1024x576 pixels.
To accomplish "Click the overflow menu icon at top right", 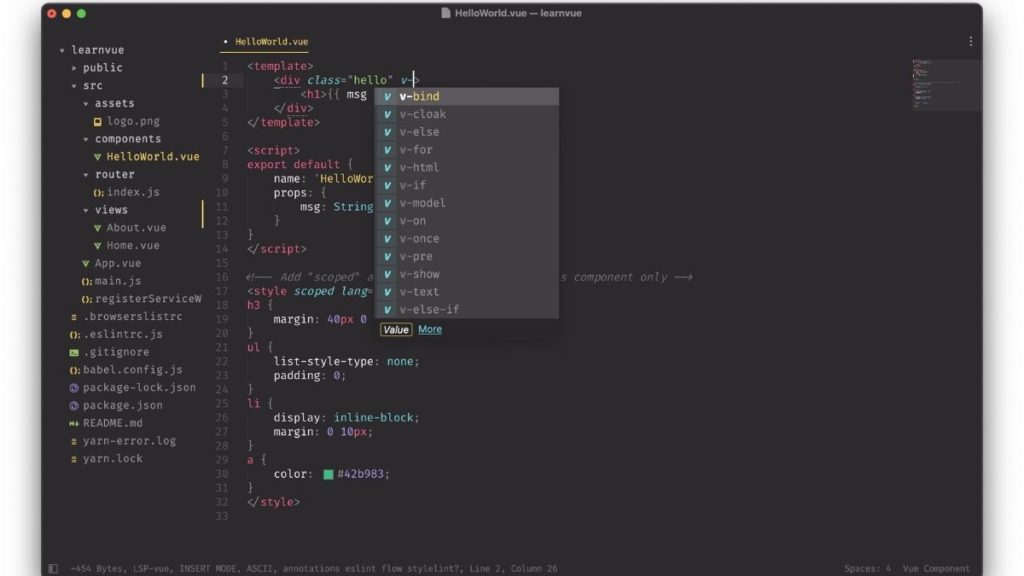I will [x=971, y=39].
